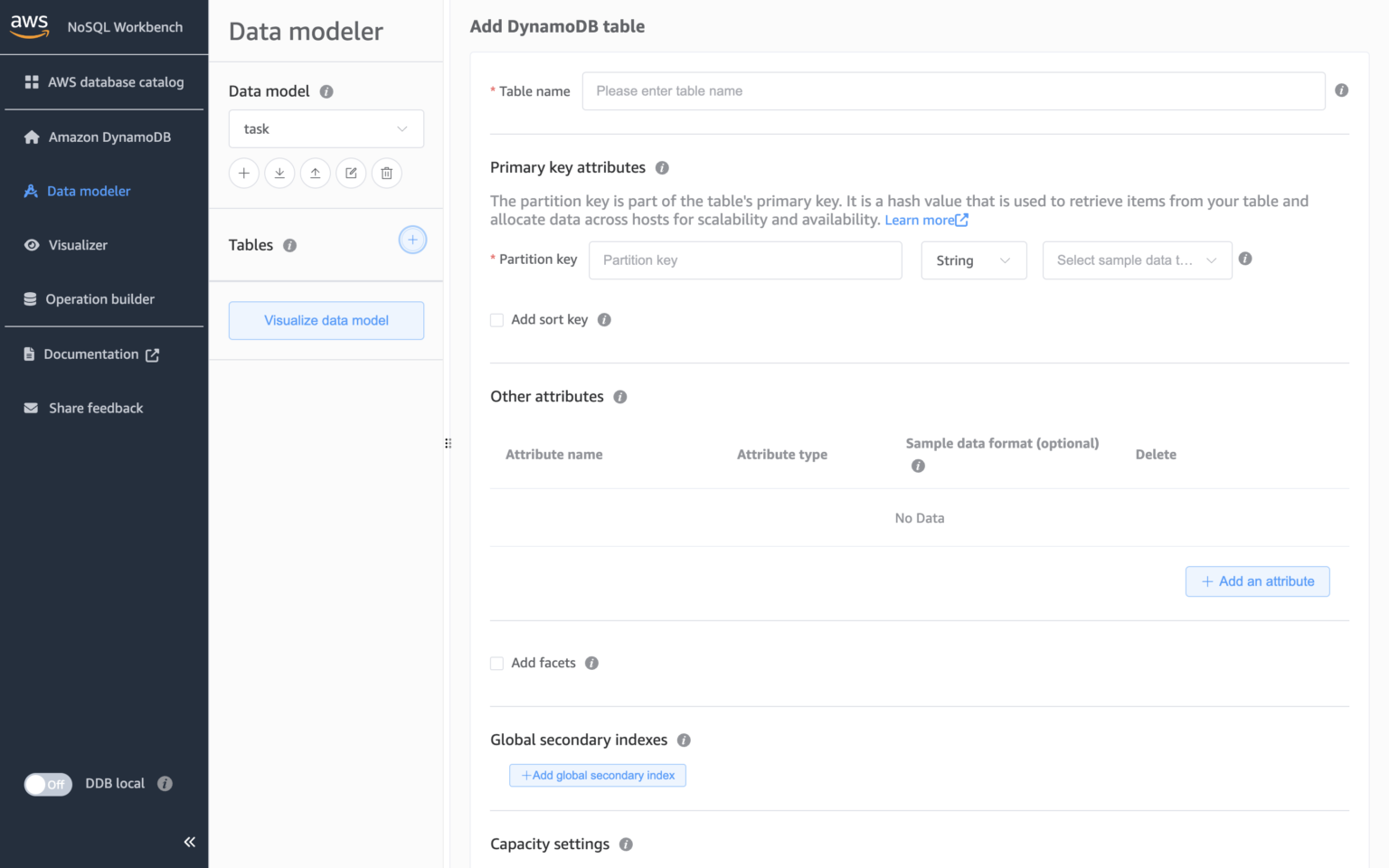This screenshot has width=1389, height=868.
Task: Edit the data model with the pencil icon
Action: (x=351, y=173)
